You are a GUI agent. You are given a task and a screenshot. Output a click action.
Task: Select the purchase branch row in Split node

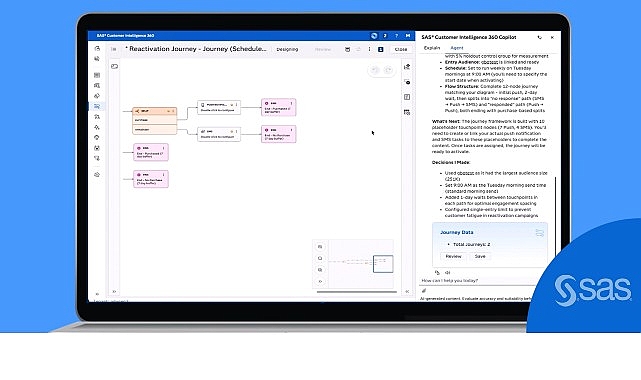pos(155,120)
